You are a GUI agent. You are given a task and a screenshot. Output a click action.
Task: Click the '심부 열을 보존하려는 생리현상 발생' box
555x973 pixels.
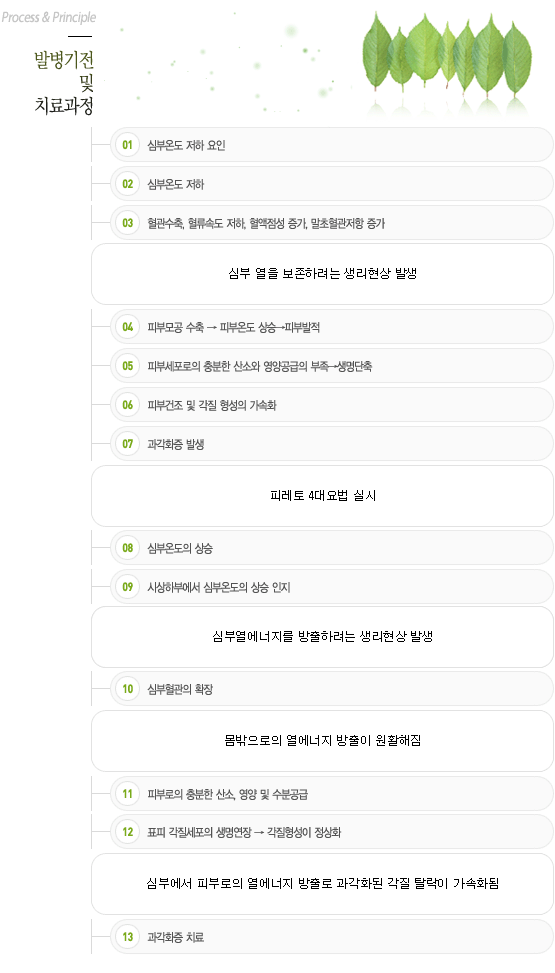coord(322,274)
